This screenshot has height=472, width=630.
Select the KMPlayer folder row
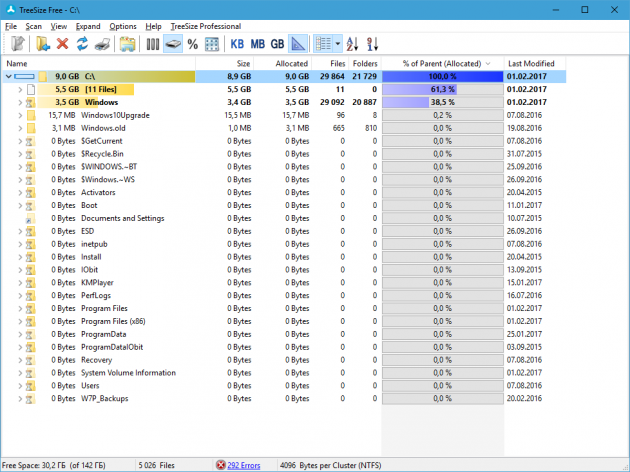[x=284, y=283]
